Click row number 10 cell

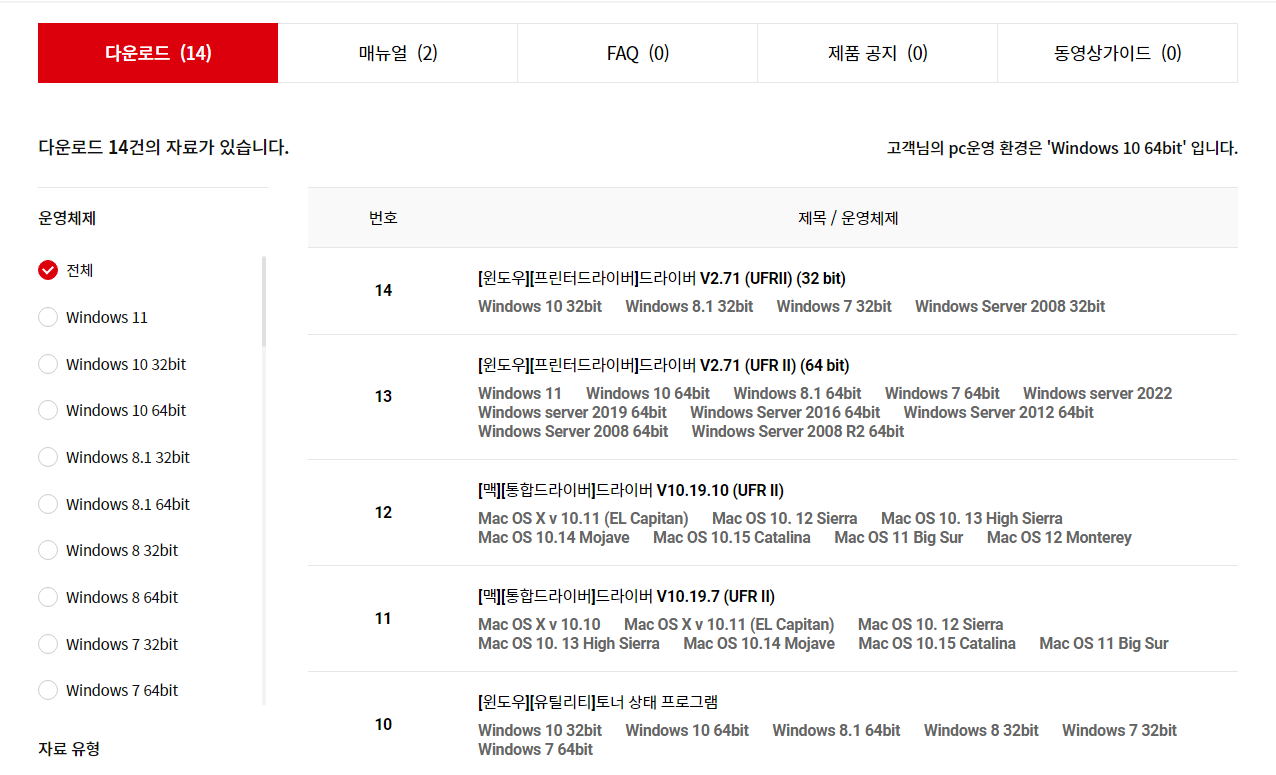383,724
